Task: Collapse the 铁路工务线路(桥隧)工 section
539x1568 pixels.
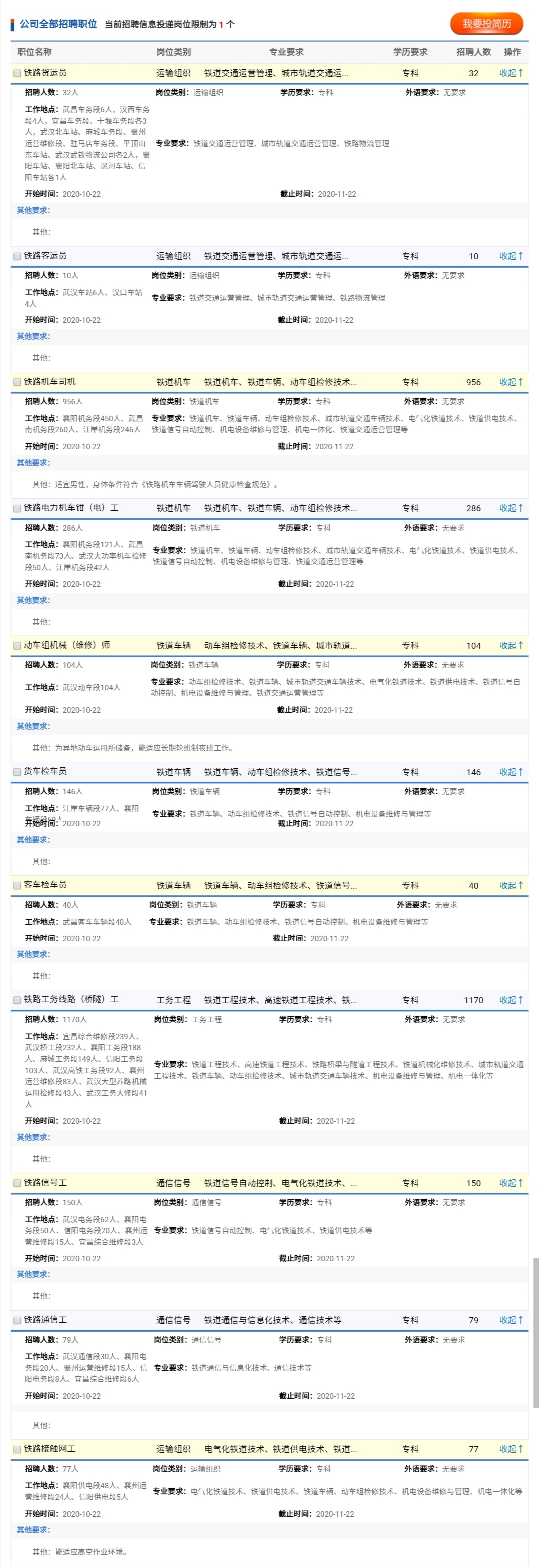Action: click(511, 1000)
